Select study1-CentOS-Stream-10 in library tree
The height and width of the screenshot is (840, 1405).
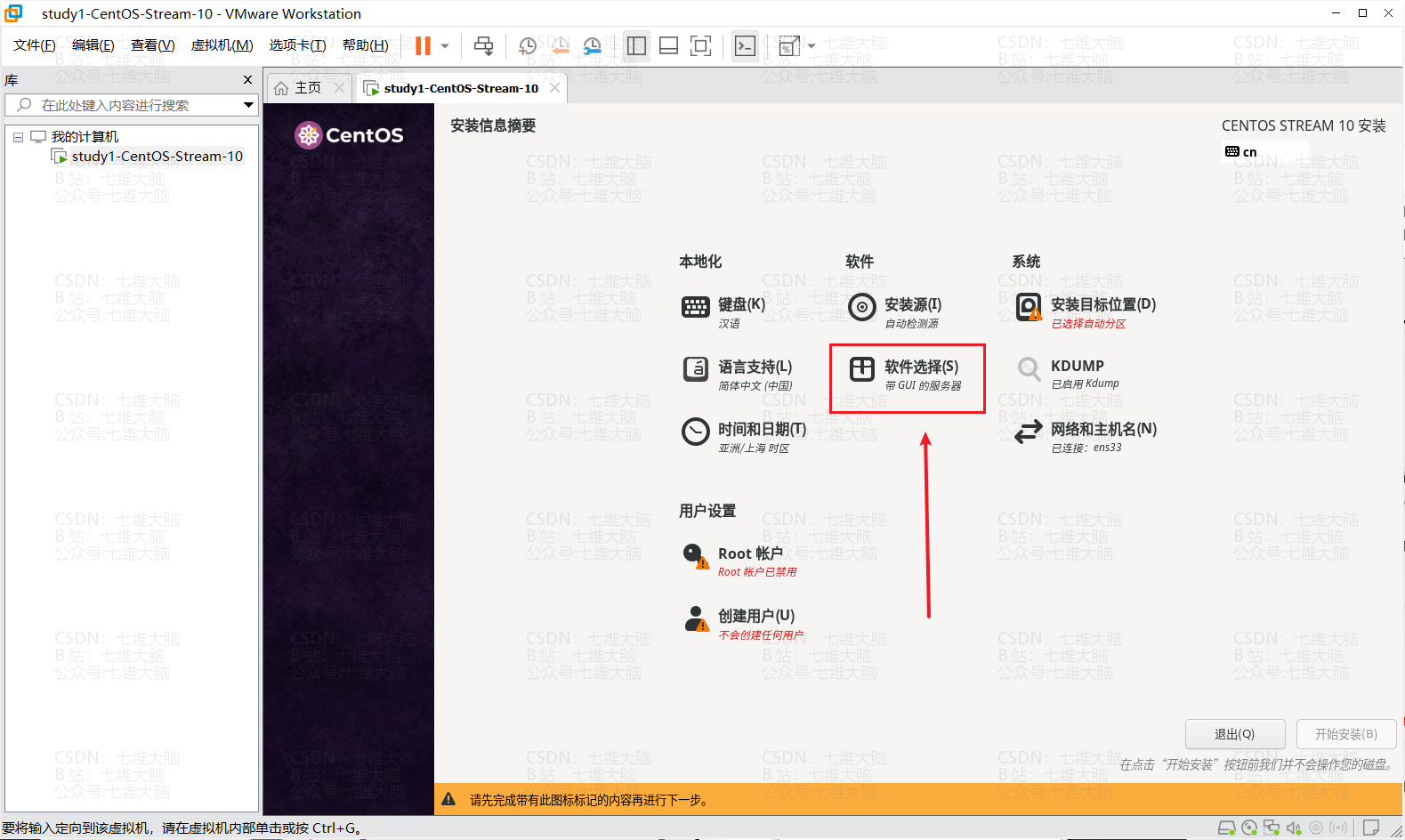[x=157, y=157]
